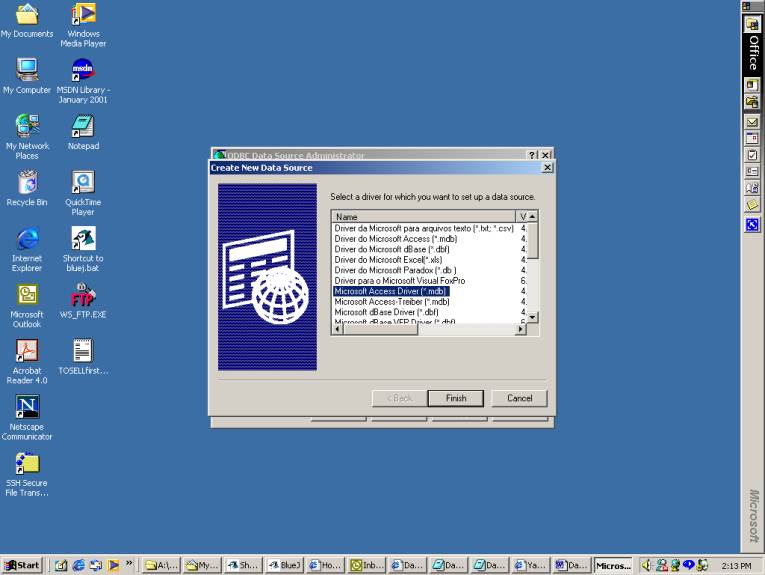
Task: Select Driver do Microsoft dBase (*.dbf)
Action: point(392,249)
